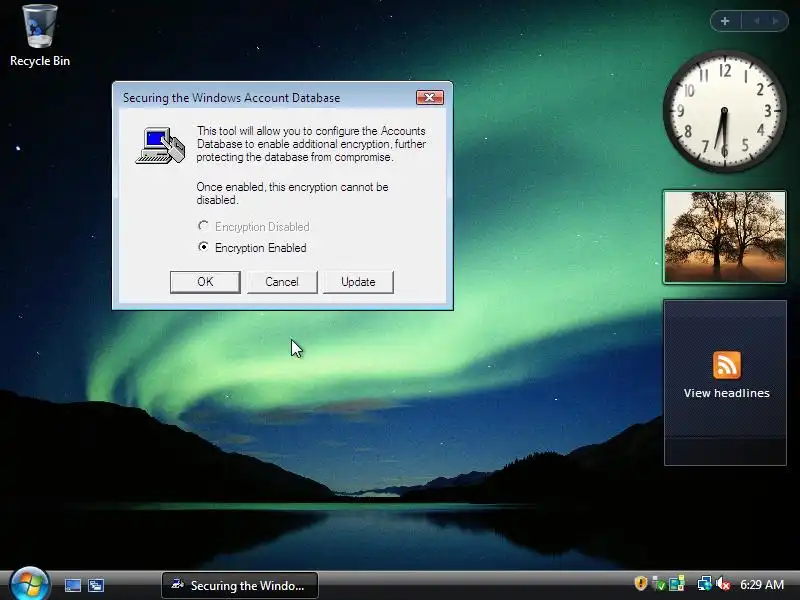Open the network connection tray icon
800x600 pixels.
[x=705, y=583]
